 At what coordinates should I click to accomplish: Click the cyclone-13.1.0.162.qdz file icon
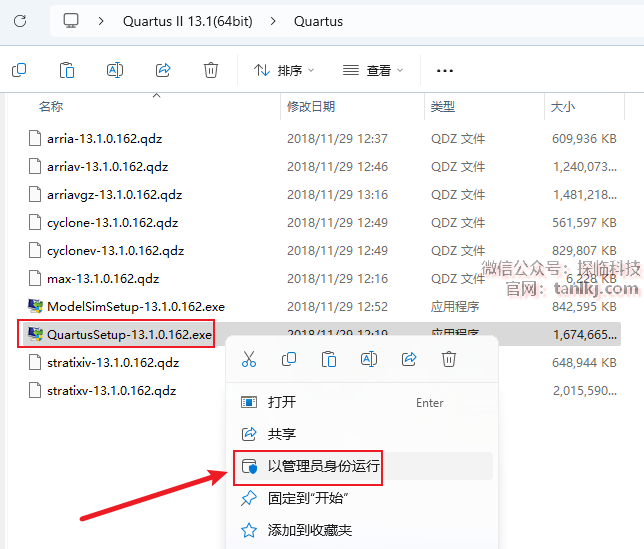coord(35,222)
